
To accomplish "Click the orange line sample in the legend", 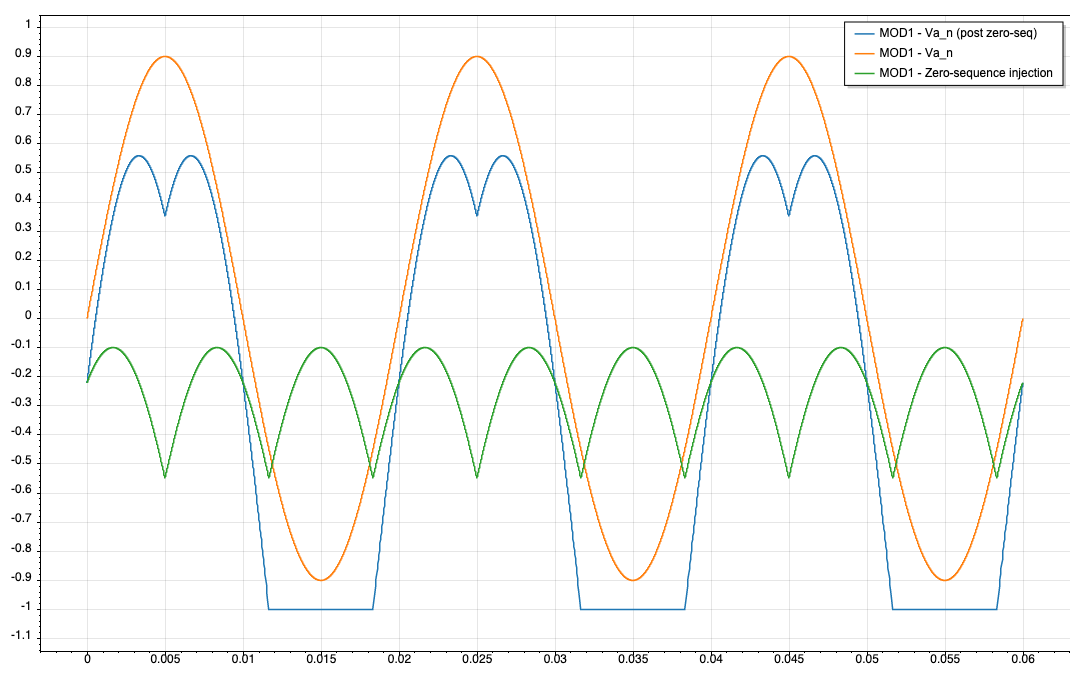I will (861, 53).
